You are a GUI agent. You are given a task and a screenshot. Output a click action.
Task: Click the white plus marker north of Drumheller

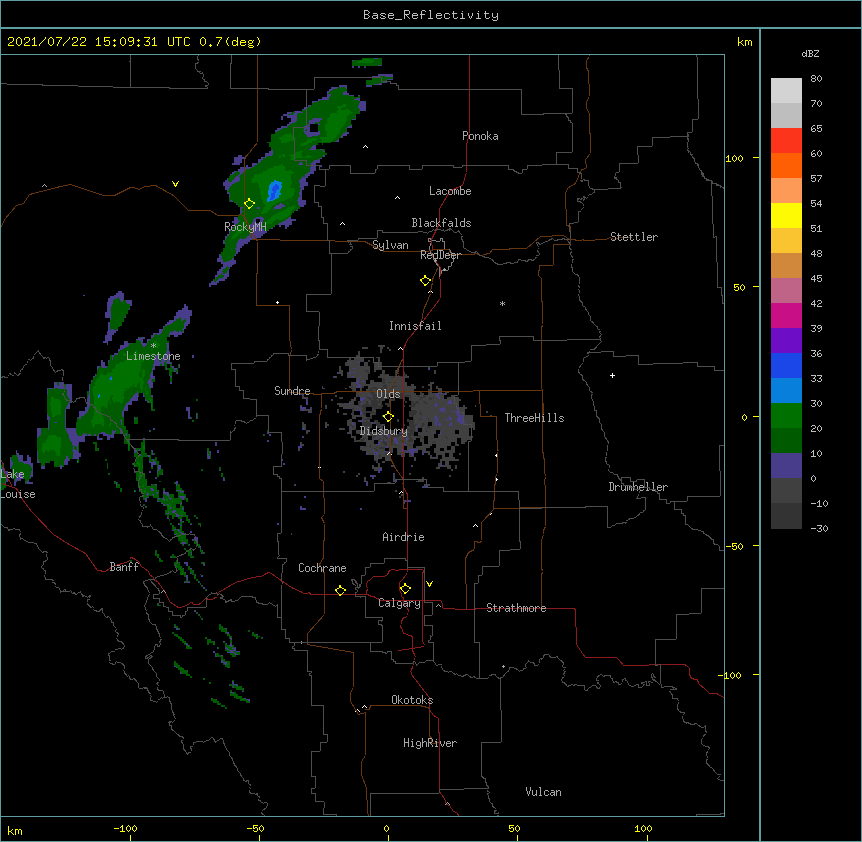coord(612,375)
